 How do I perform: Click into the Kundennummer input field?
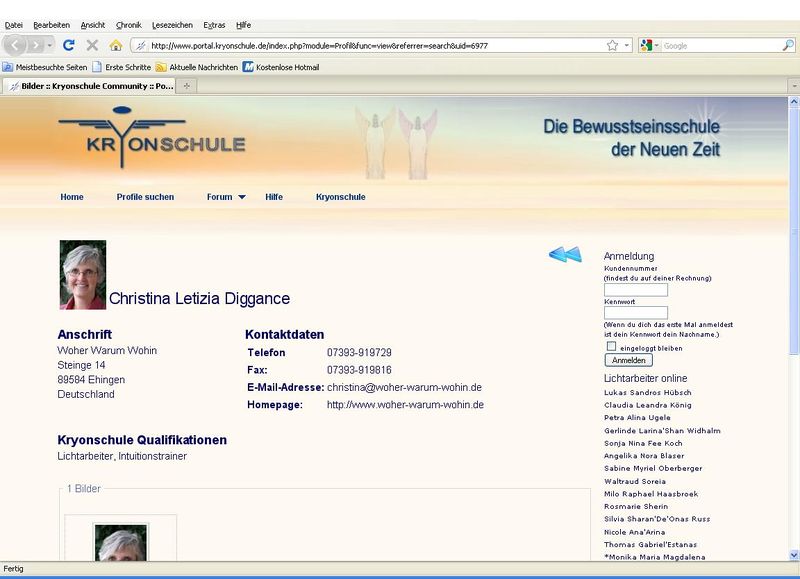pyautogui.click(x=635, y=290)
